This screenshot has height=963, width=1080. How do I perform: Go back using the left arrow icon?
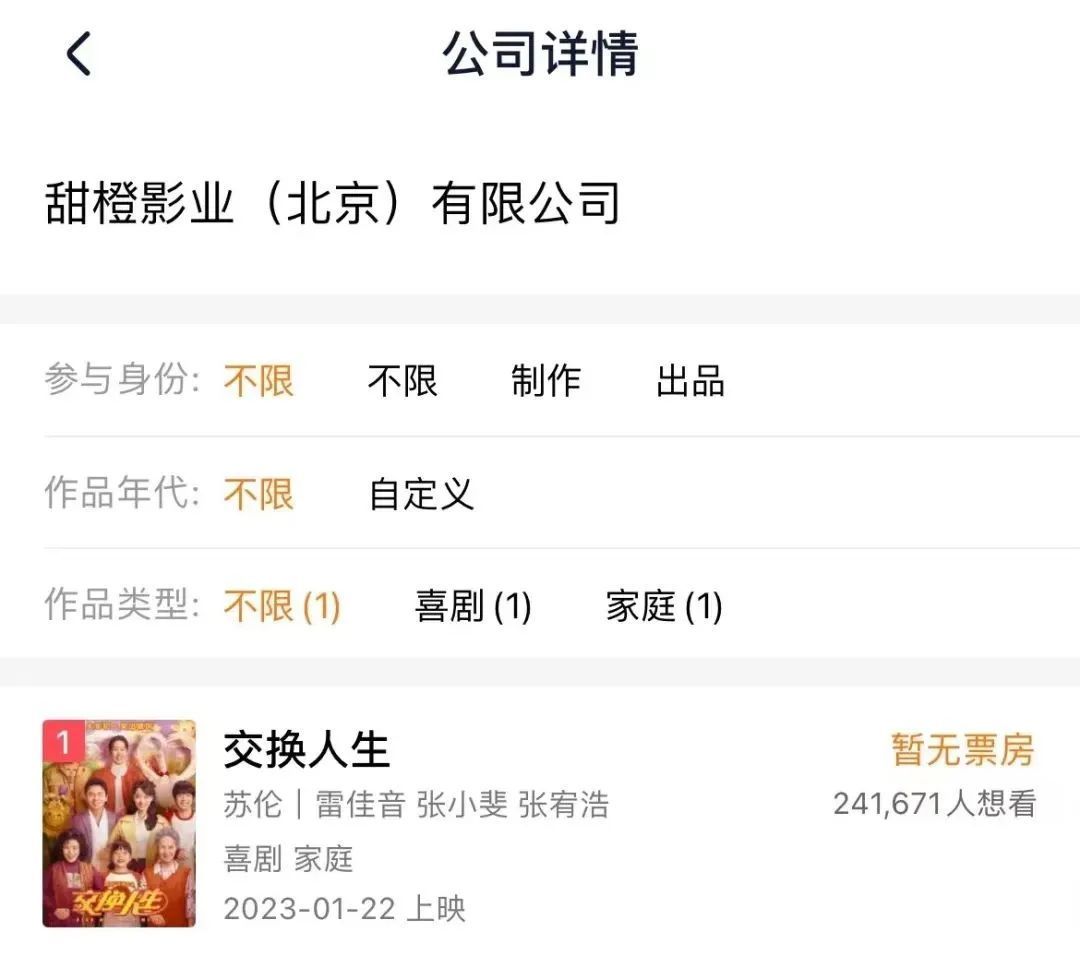(79, 54)
